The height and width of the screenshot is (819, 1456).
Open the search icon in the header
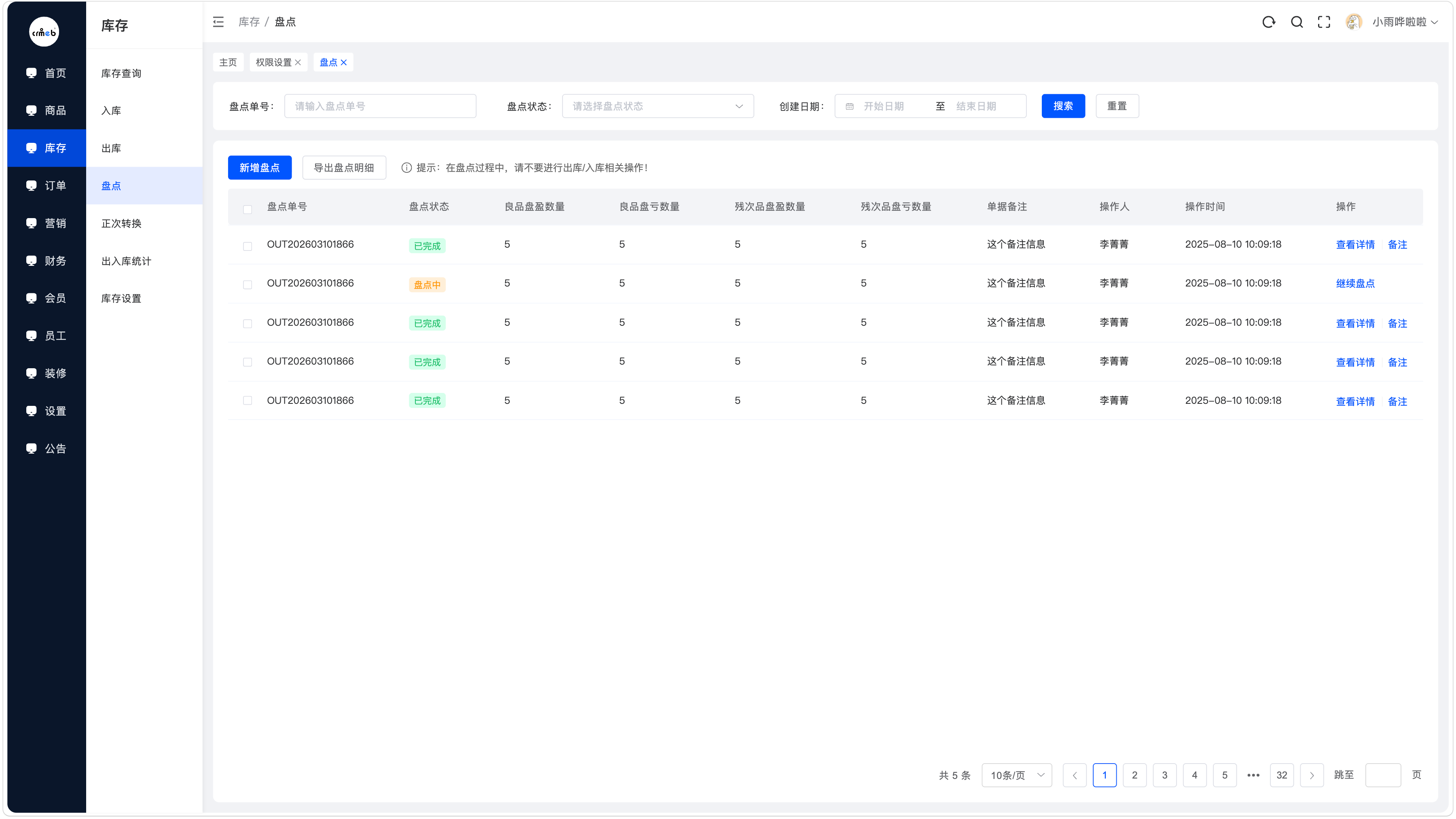pos(1297,22)
